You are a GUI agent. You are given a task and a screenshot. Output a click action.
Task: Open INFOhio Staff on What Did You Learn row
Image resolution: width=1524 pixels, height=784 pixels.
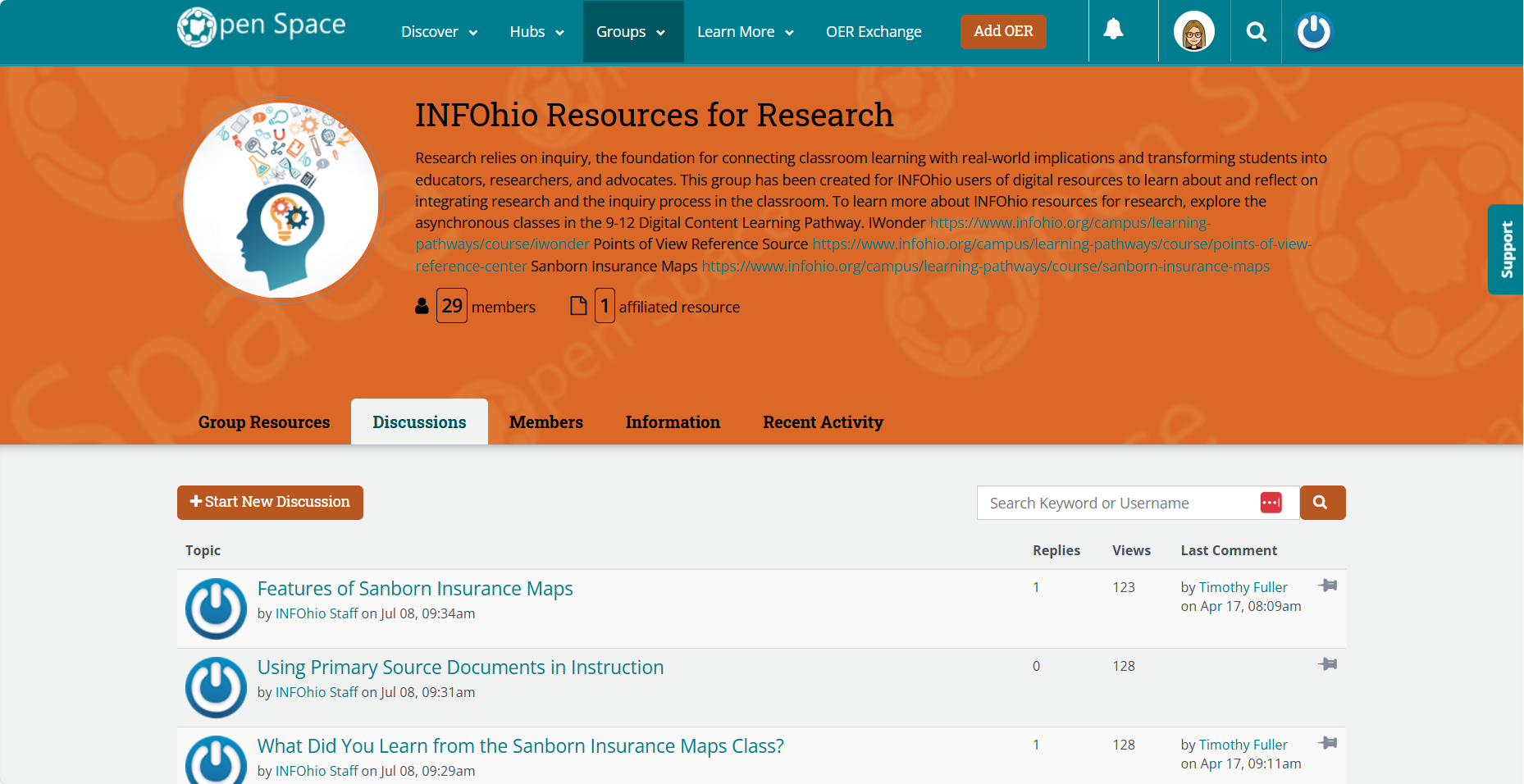pyautogui.click(x=317, y=771)
